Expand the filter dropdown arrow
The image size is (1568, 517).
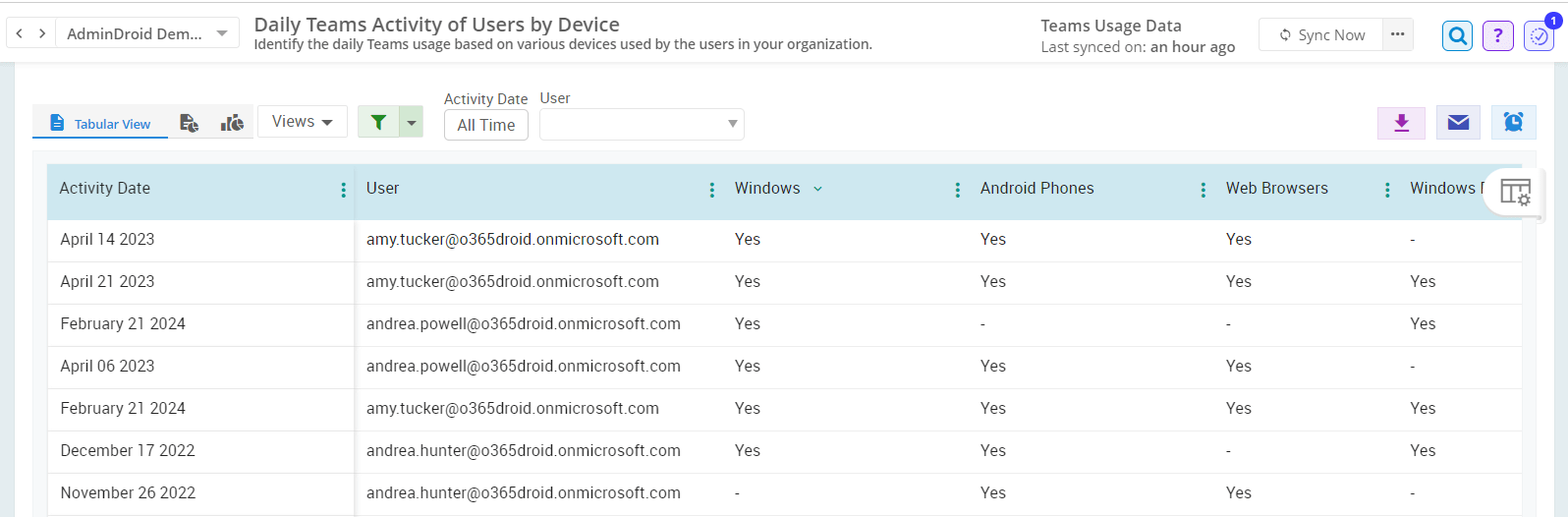(413, 122)
